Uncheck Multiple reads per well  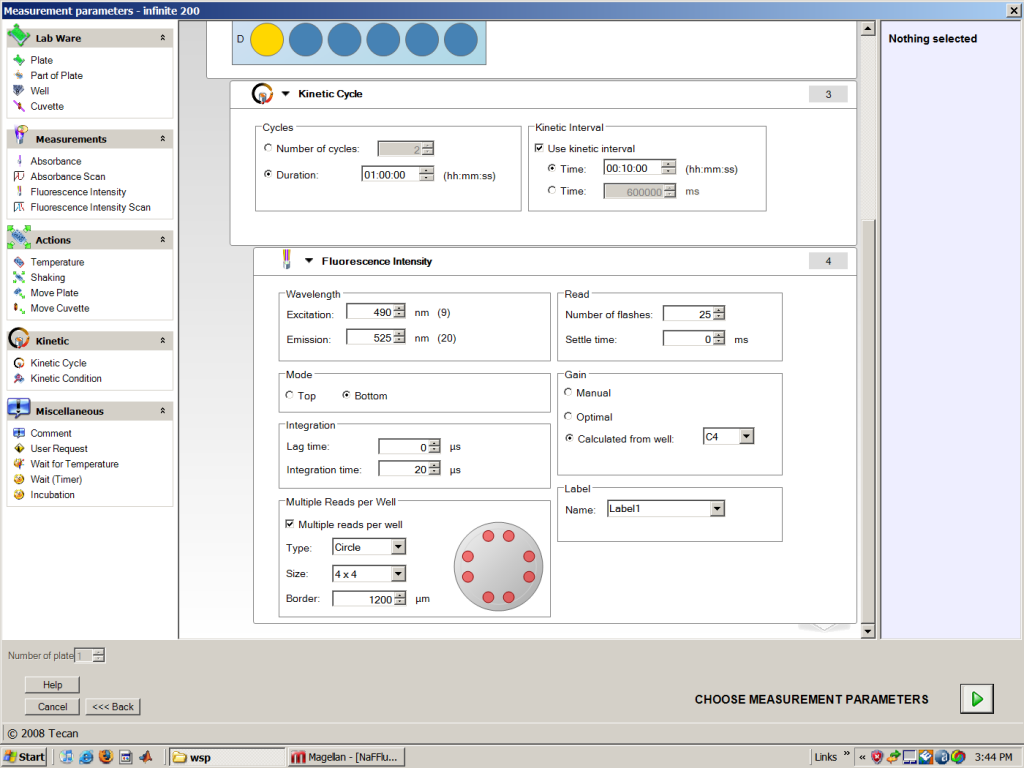point(290,524)
